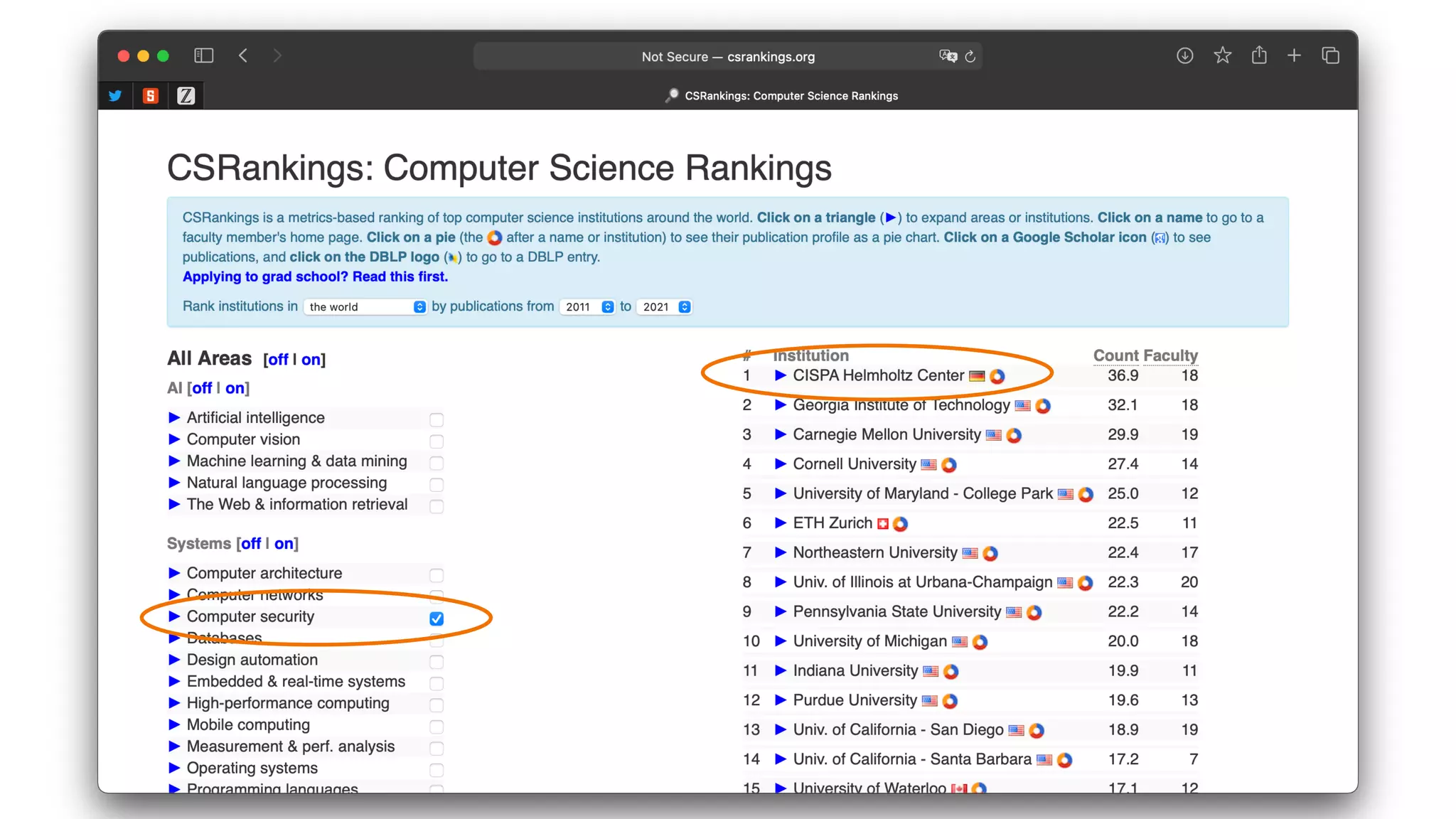Viewport: 1456px width, 819px height.
Task: Enable the Artificial intelligence checkbox
Action: (437, 419)
